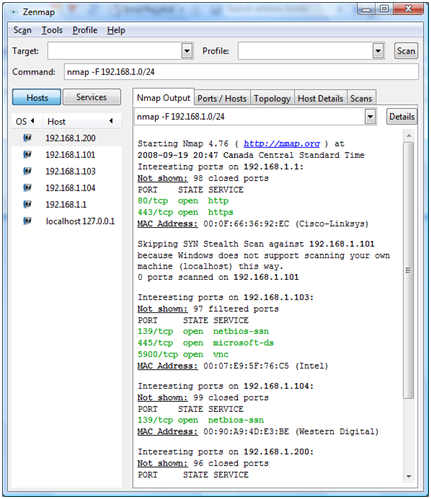Switch to the Scans tab
This screenshot has height=499, width=431.
[361, 99]
